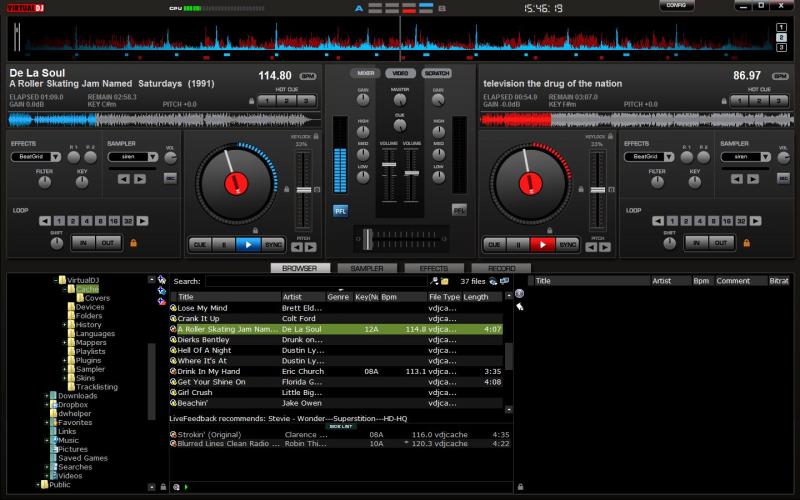800x500 pixels.
Task: Click the browser Search input field
Action: [x=315, y=282]
